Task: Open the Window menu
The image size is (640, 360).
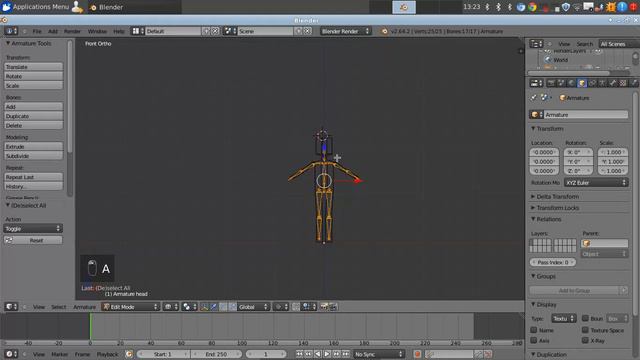Action: point(97,31)
